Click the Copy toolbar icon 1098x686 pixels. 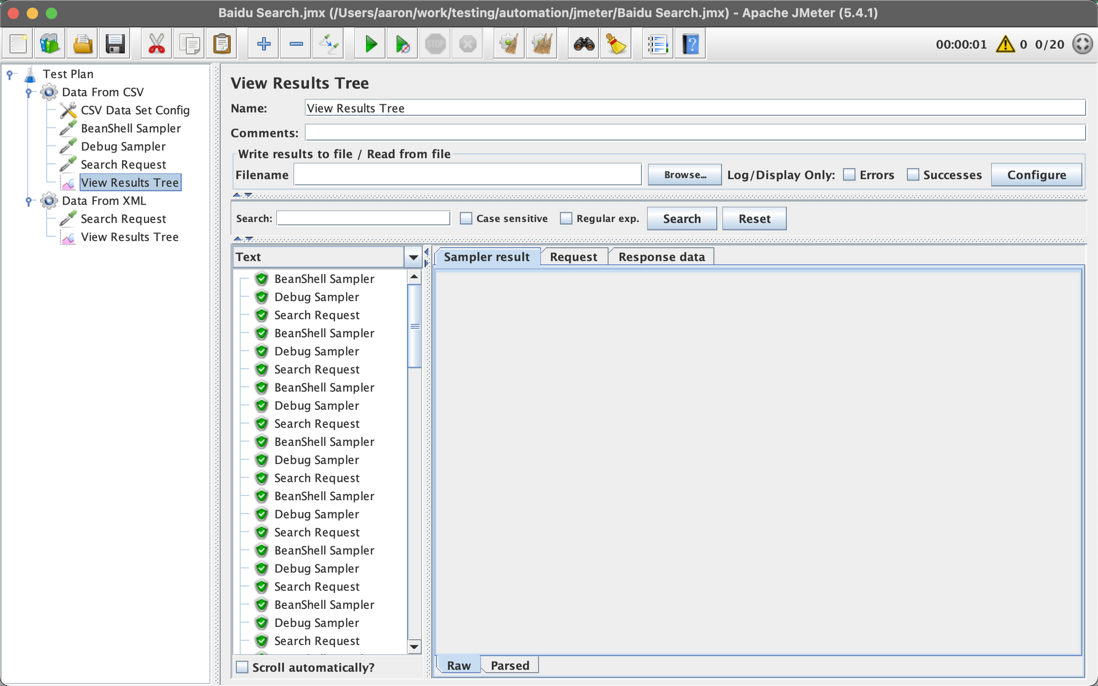click(189, 44)
